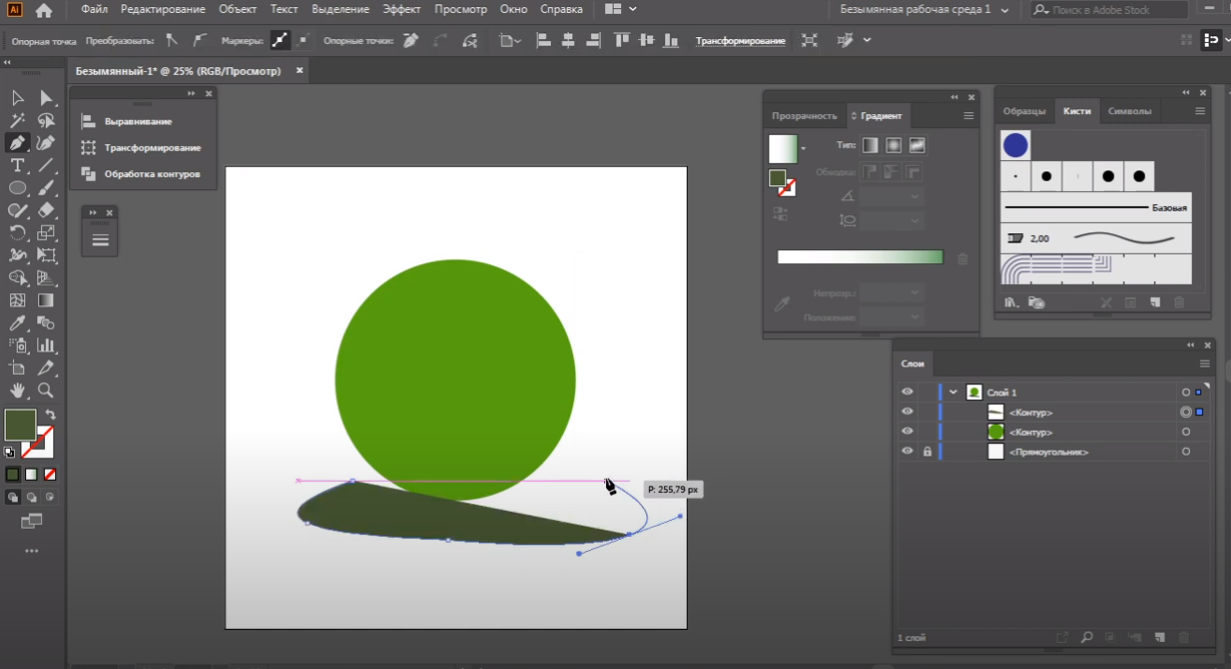Toggle visibility of the Прямоугольник object
The width and height of the screenshot is (1231, 669).
tap(907, 452)
